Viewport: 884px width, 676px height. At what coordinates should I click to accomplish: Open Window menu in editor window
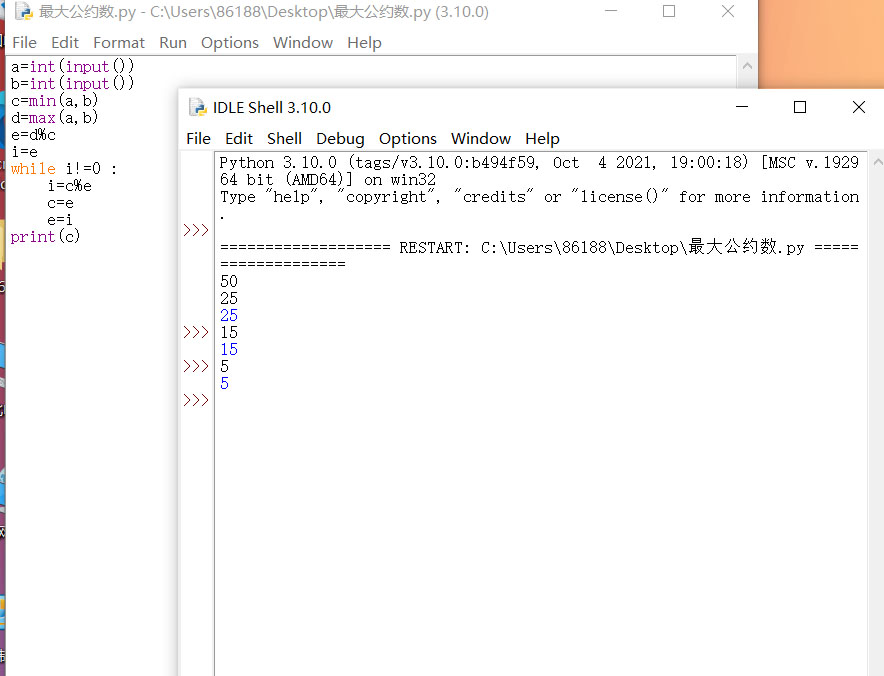tap(303, 43)
